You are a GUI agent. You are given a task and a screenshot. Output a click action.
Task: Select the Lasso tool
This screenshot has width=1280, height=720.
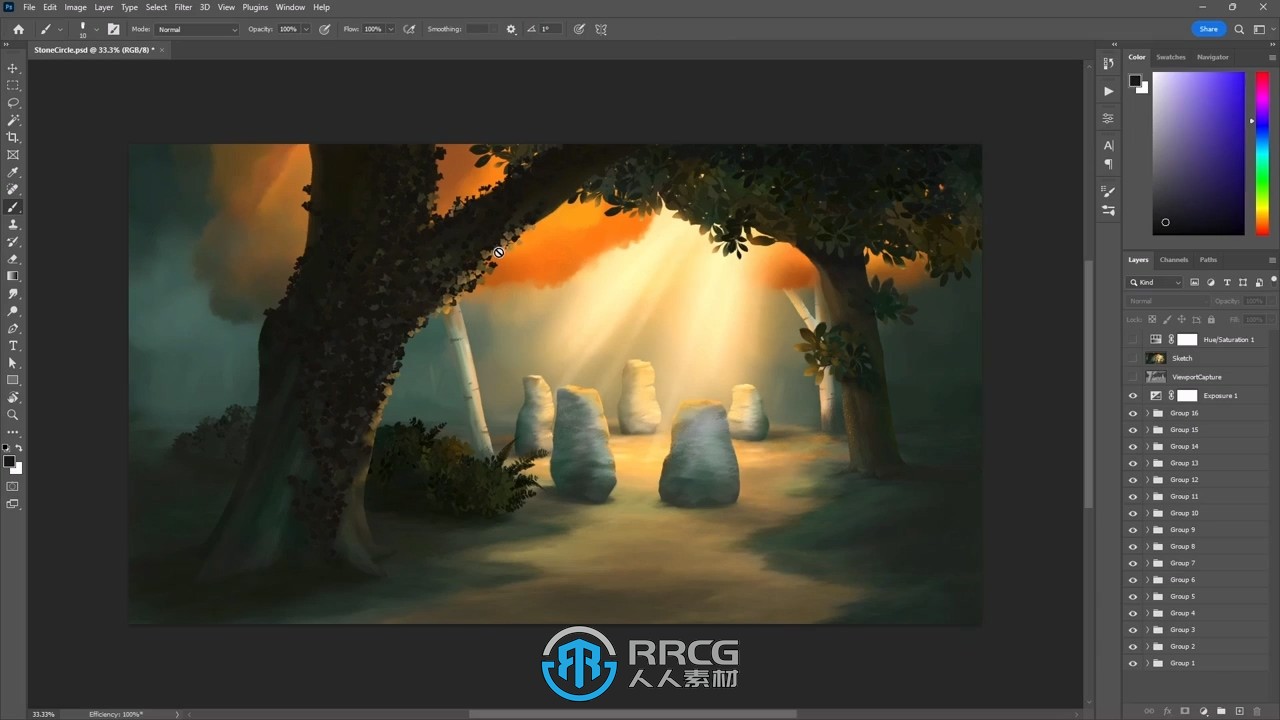pyautogui.click(x=13, y=103)
